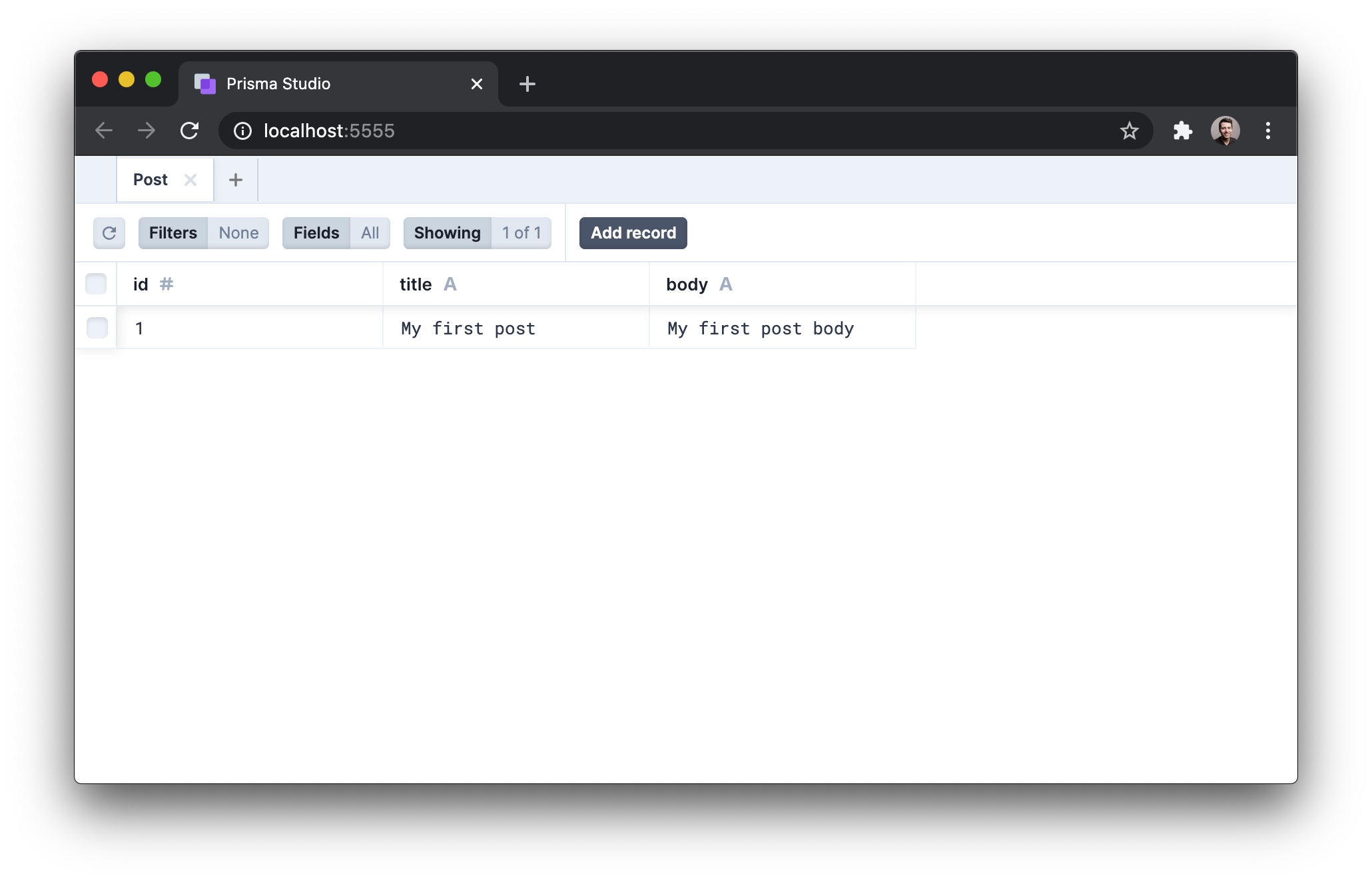Click the refresh/reload icon
The height and width of the screenshot is (882, 1372).
108,232
